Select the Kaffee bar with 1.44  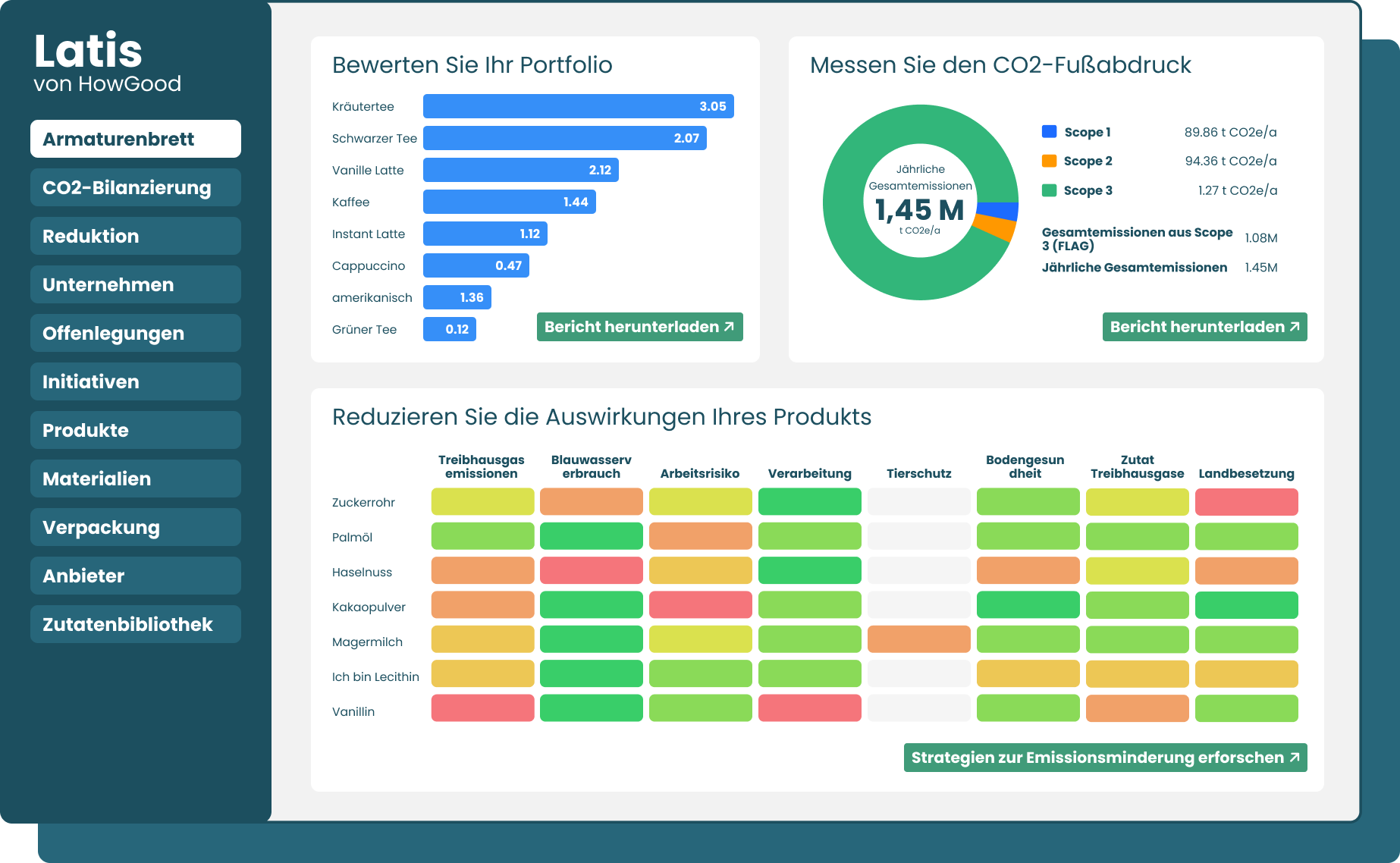510,202
